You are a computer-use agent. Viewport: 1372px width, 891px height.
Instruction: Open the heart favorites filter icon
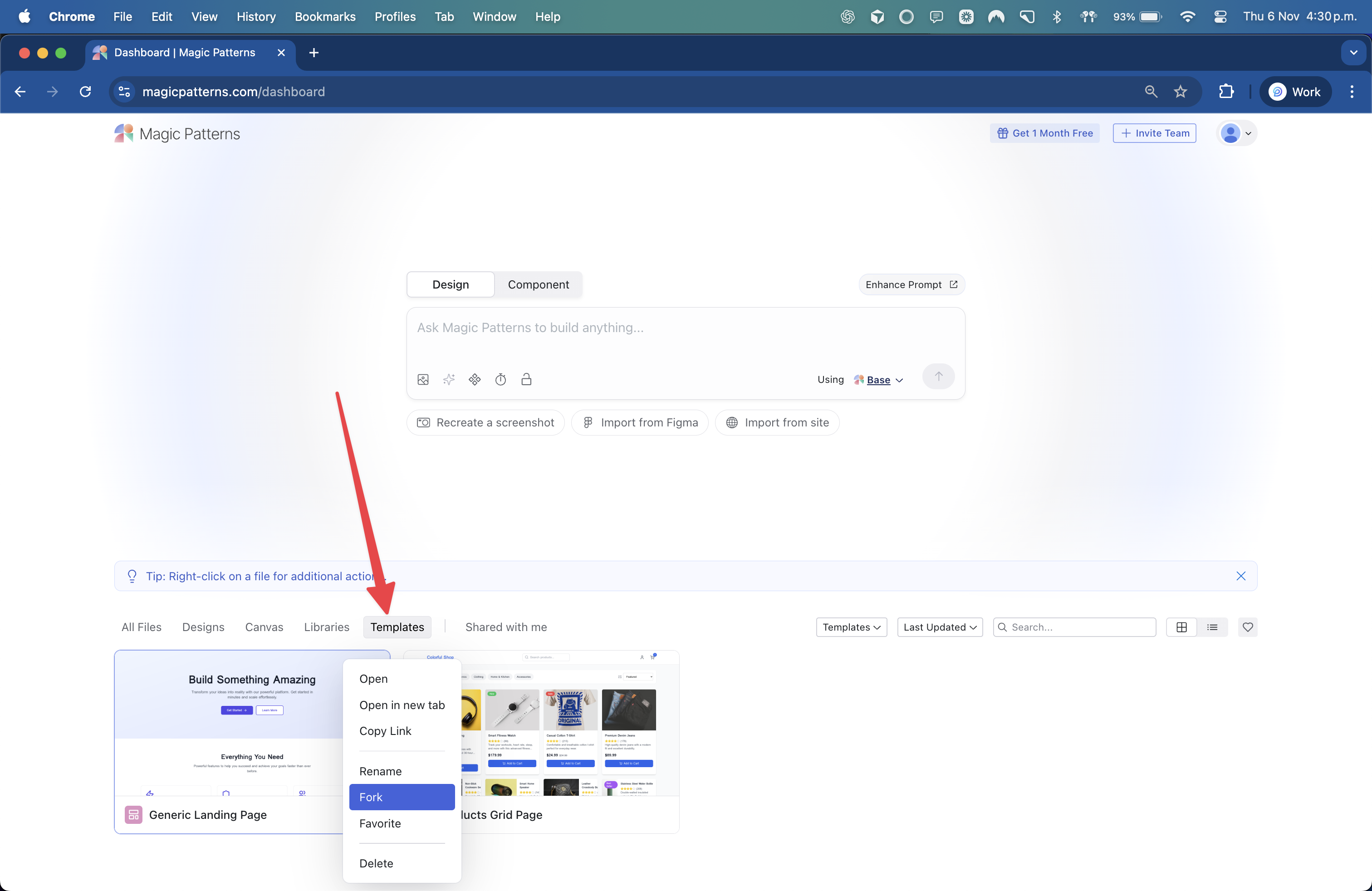(x=1248, y=627)
